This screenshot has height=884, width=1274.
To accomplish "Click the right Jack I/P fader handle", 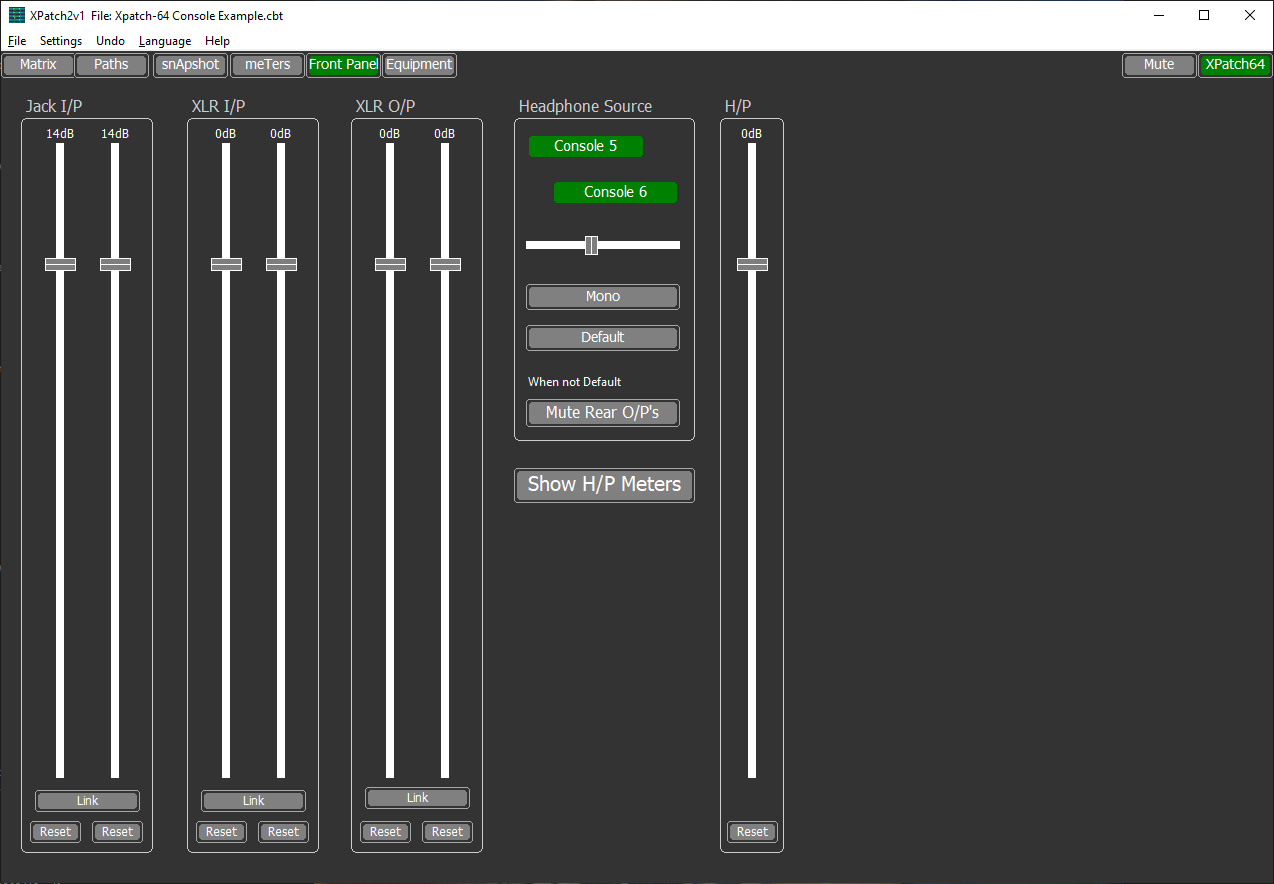I will (x=115, y=264).
